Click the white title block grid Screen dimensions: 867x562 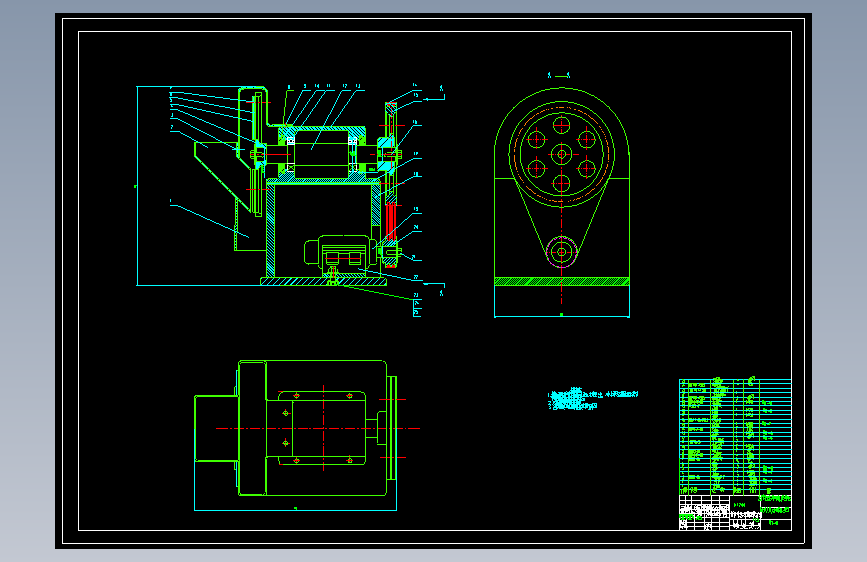coord(735,513)
